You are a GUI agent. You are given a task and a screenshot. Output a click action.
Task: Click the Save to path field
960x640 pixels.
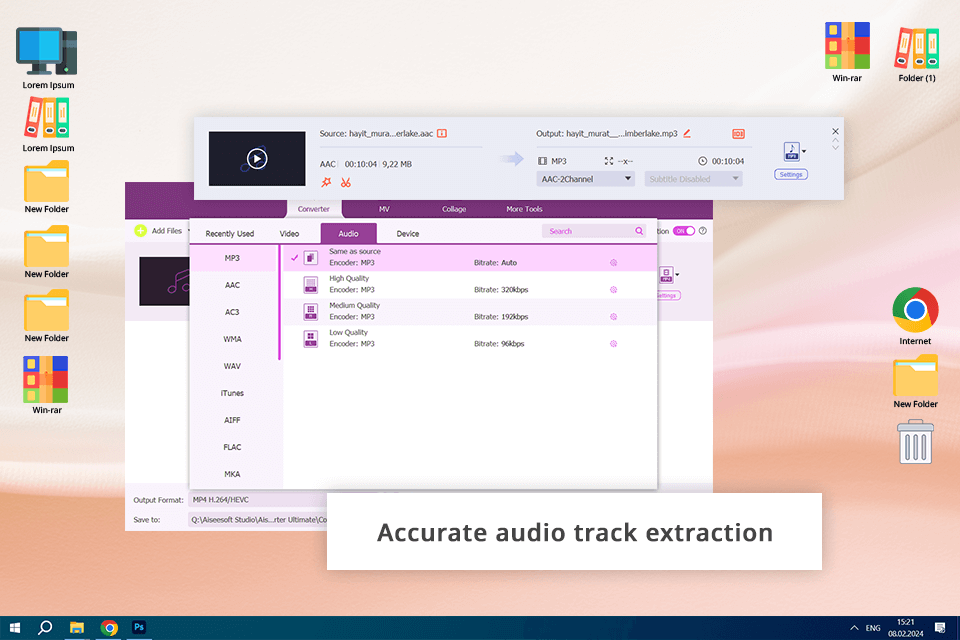point(258,519)
